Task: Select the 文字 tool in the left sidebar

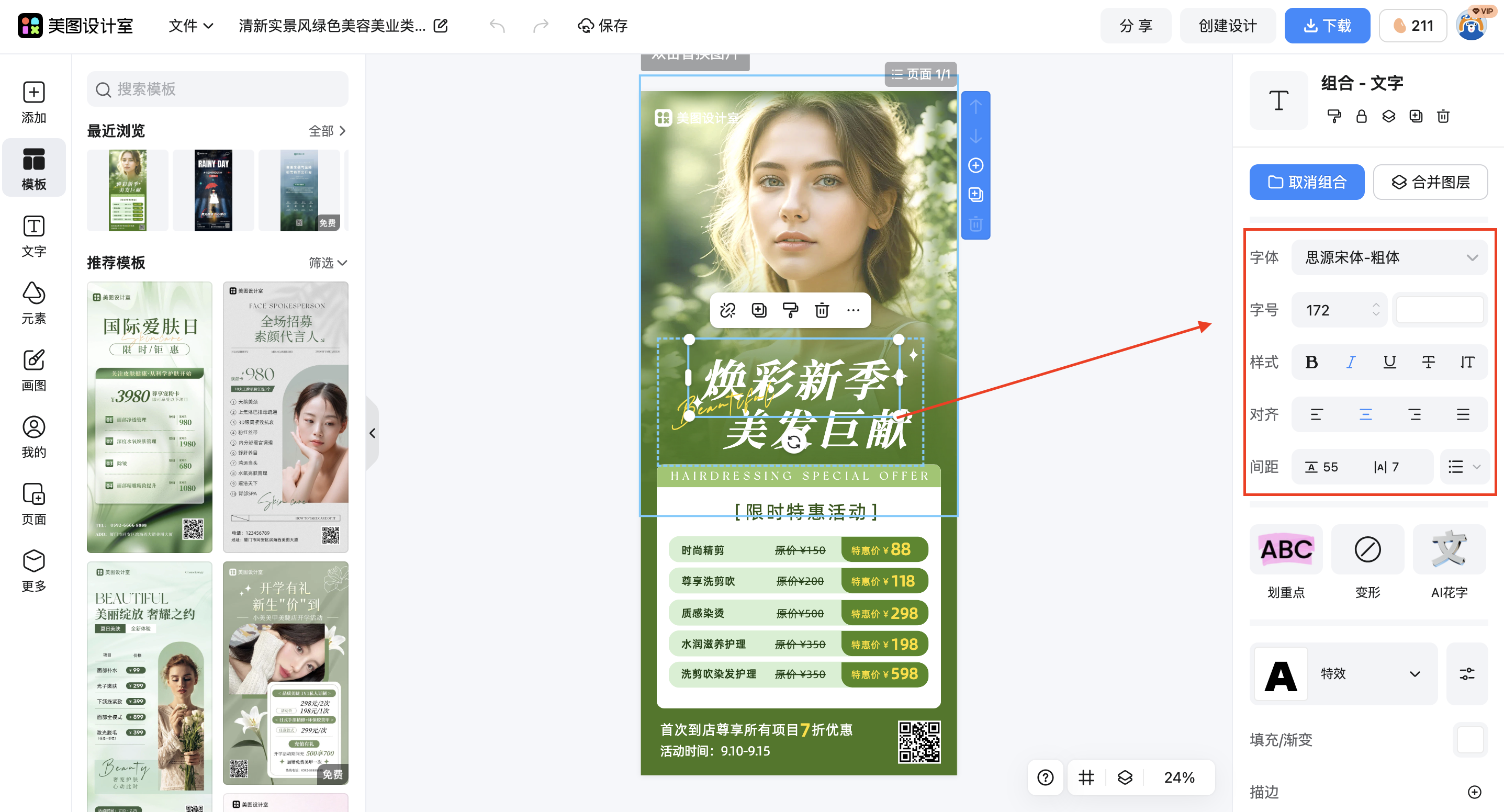Action: click(x=33, y=235)
